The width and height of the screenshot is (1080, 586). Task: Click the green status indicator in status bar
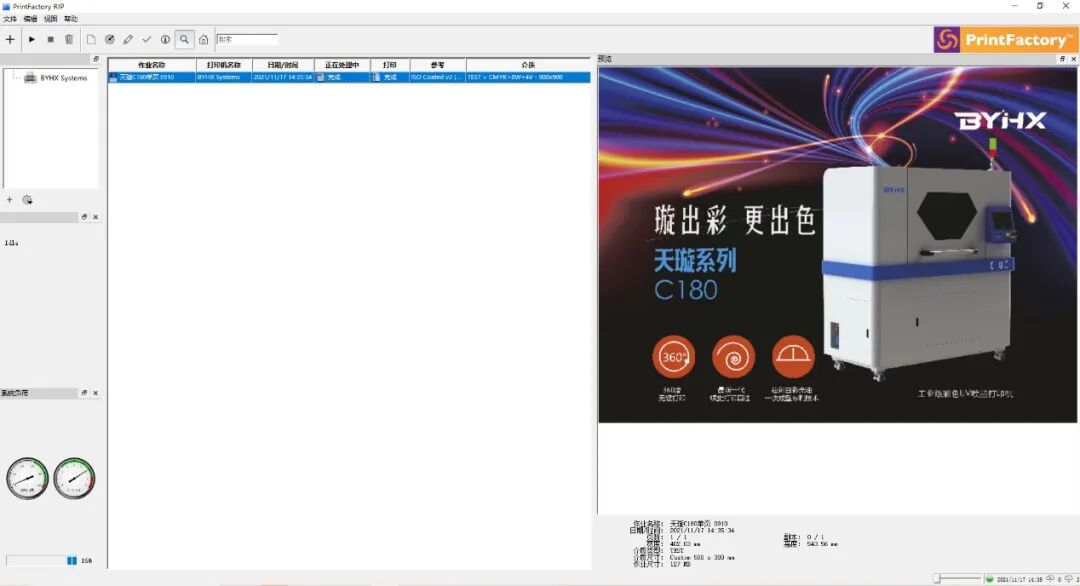[x=990, y=579]
